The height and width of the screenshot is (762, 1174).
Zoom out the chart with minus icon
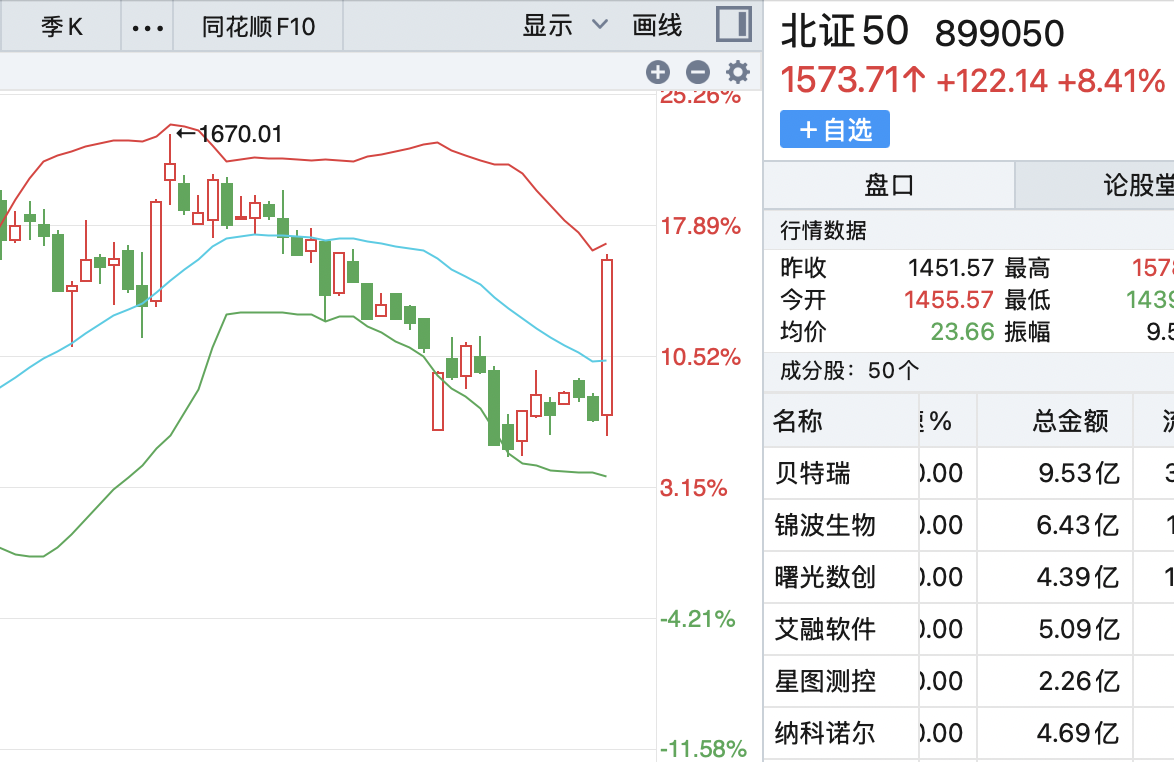click(698, 72)
